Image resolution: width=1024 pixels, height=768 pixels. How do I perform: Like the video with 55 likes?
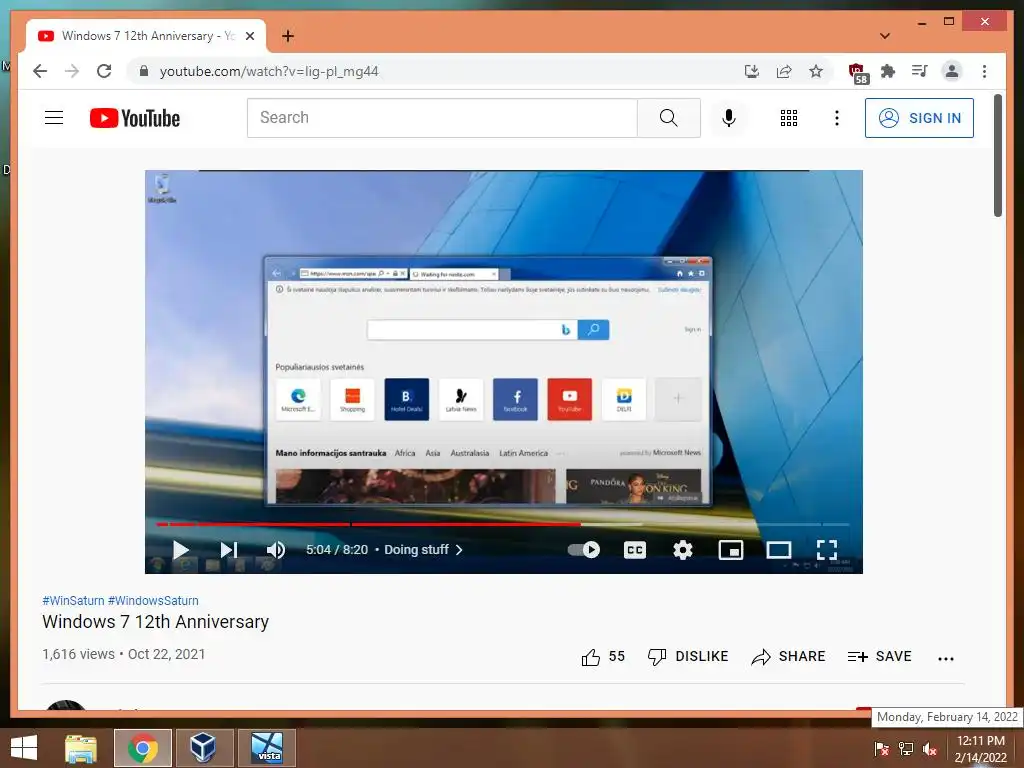coord(603,656)
